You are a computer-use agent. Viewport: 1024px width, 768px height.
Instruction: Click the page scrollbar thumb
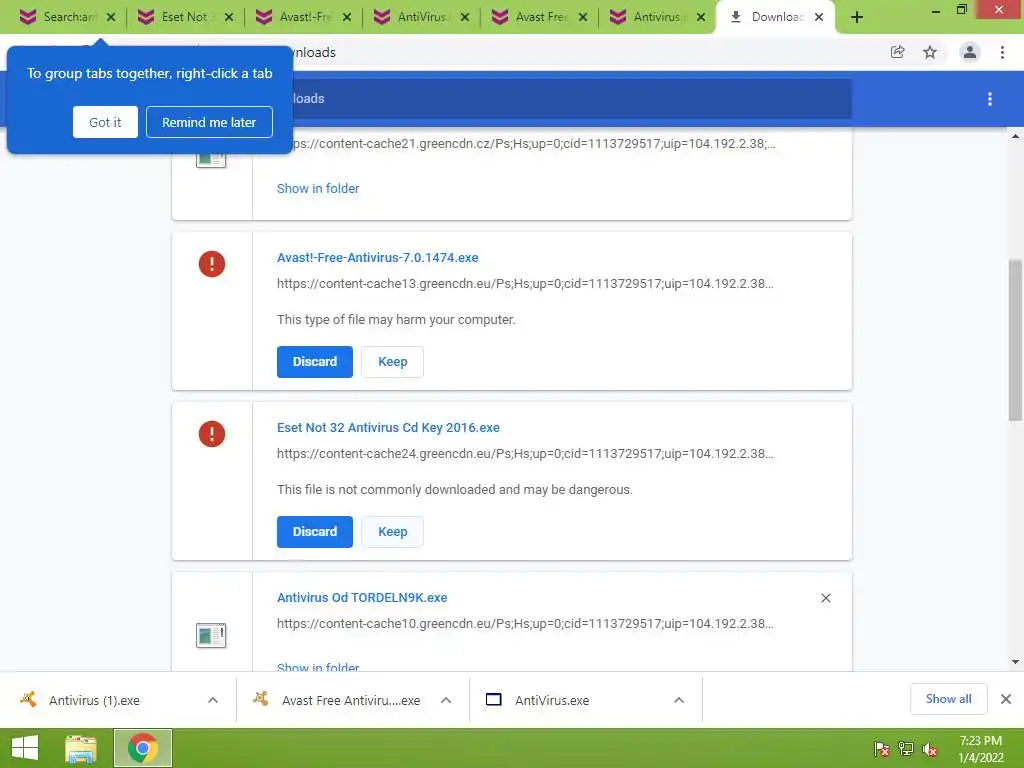(x=1015, y=340)
